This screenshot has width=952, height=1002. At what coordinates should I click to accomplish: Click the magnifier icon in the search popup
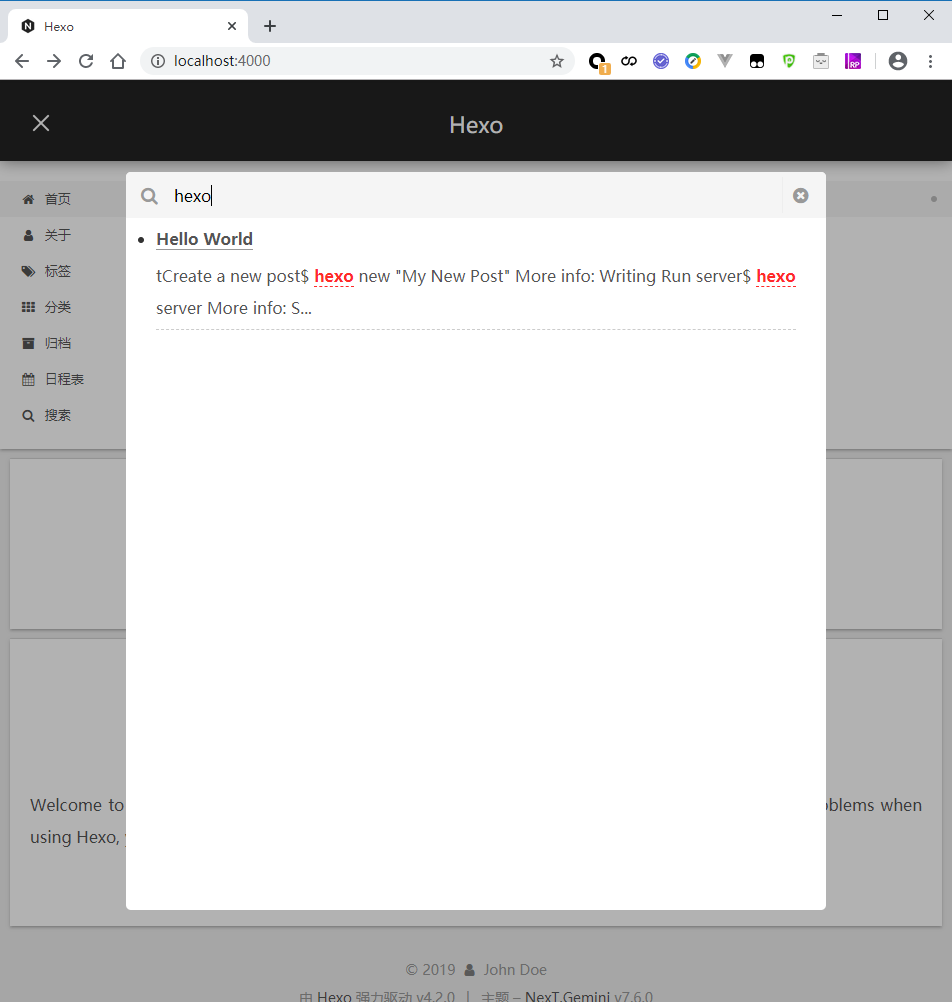149,196
